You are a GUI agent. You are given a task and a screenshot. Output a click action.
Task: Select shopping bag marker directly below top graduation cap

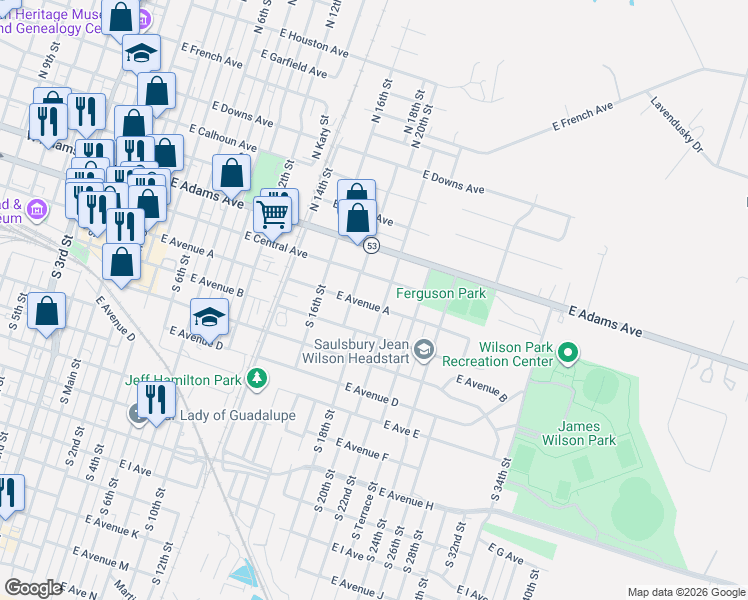[x=156, y=93]
